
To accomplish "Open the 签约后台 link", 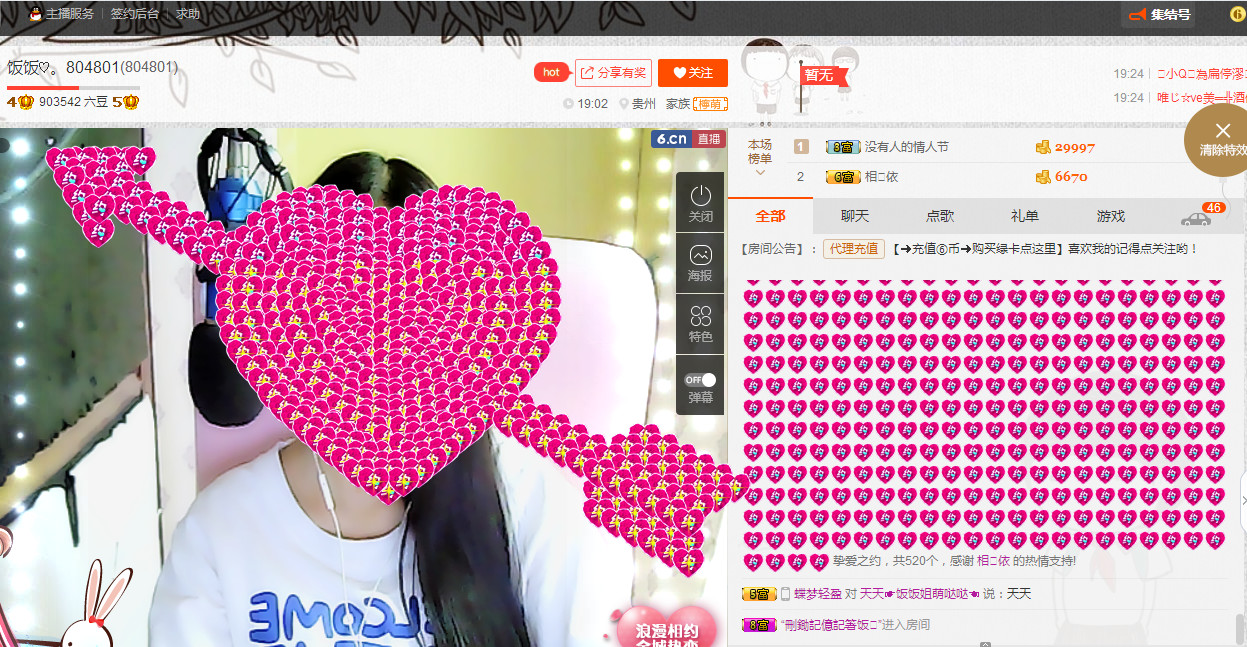I will point(135,14).
